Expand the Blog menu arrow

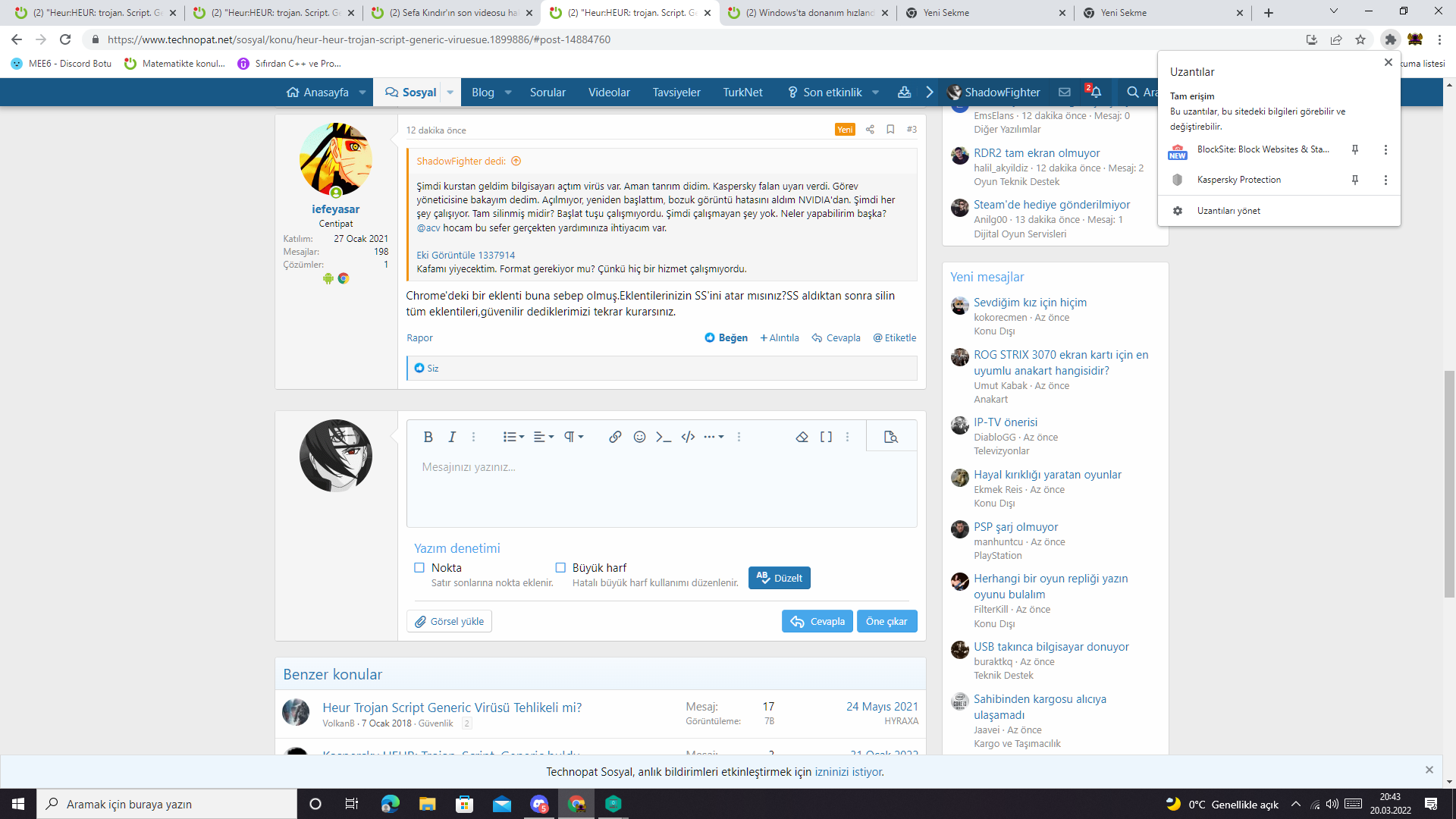tap(508, 92)
